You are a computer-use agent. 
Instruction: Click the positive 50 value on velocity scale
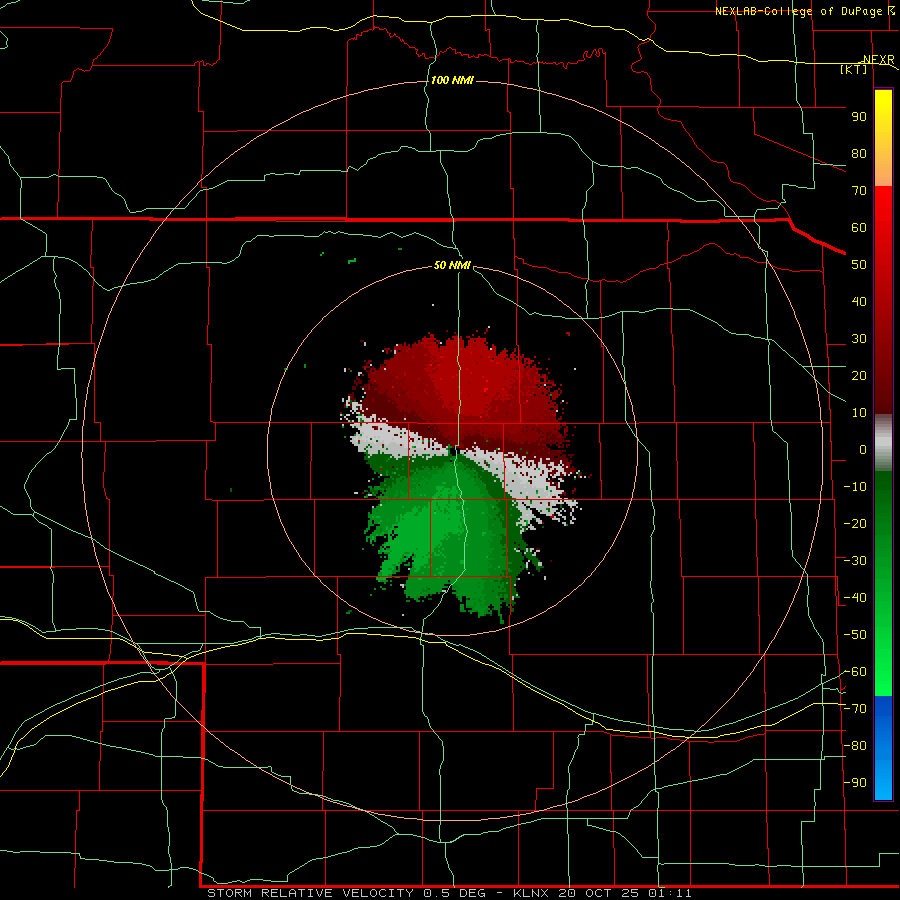tap(859, 265)
